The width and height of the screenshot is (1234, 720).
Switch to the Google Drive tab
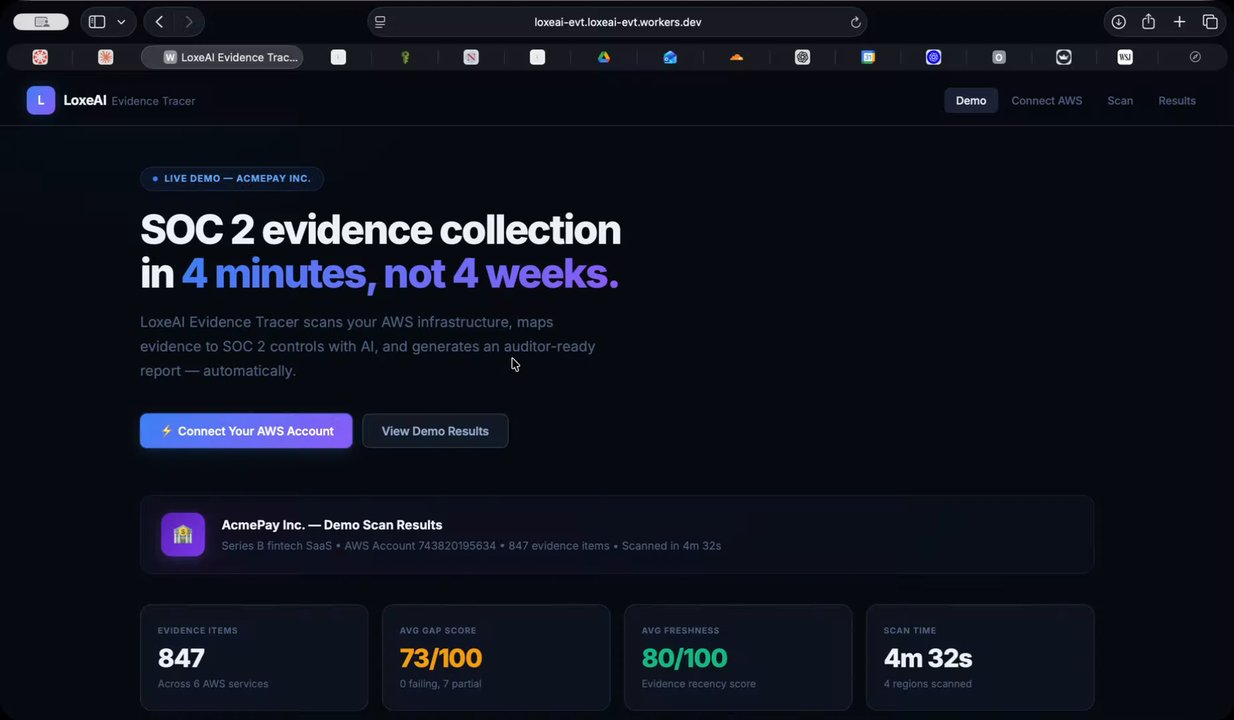point(604,57)
